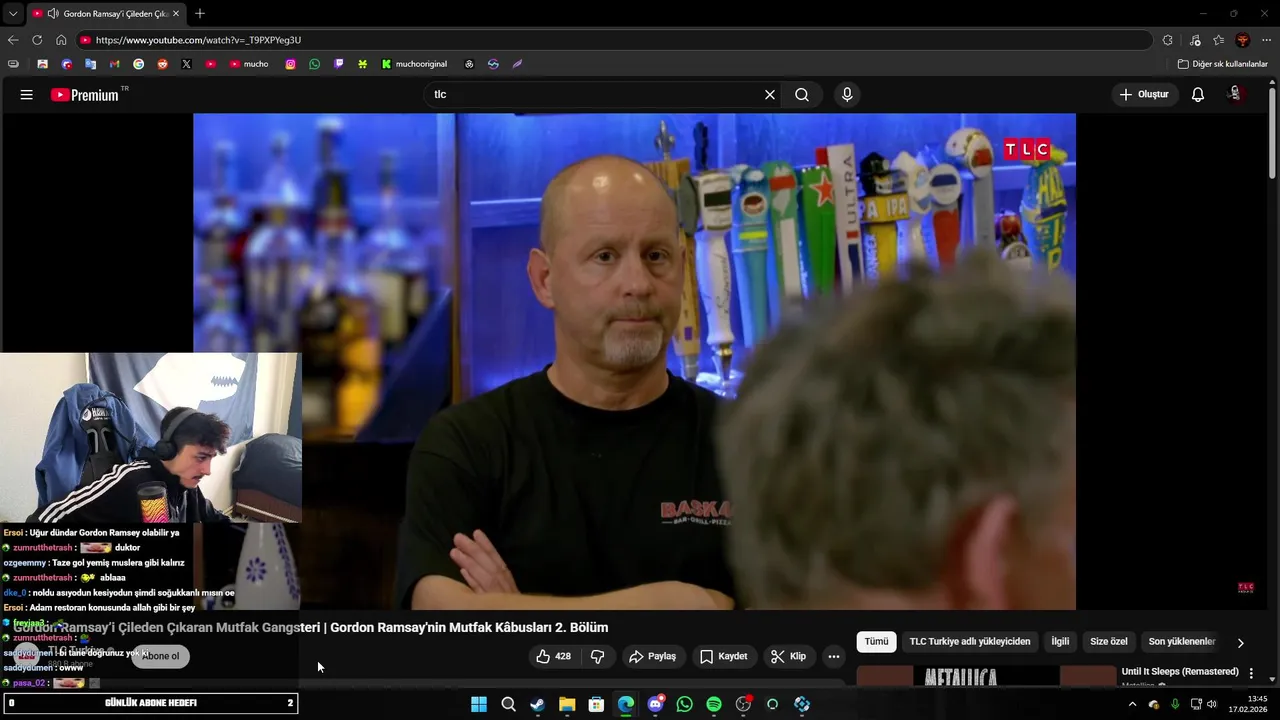This screenshot has width=1280, height=720.
Task: Show more chips with right chevron
Action: (1241, 642)
